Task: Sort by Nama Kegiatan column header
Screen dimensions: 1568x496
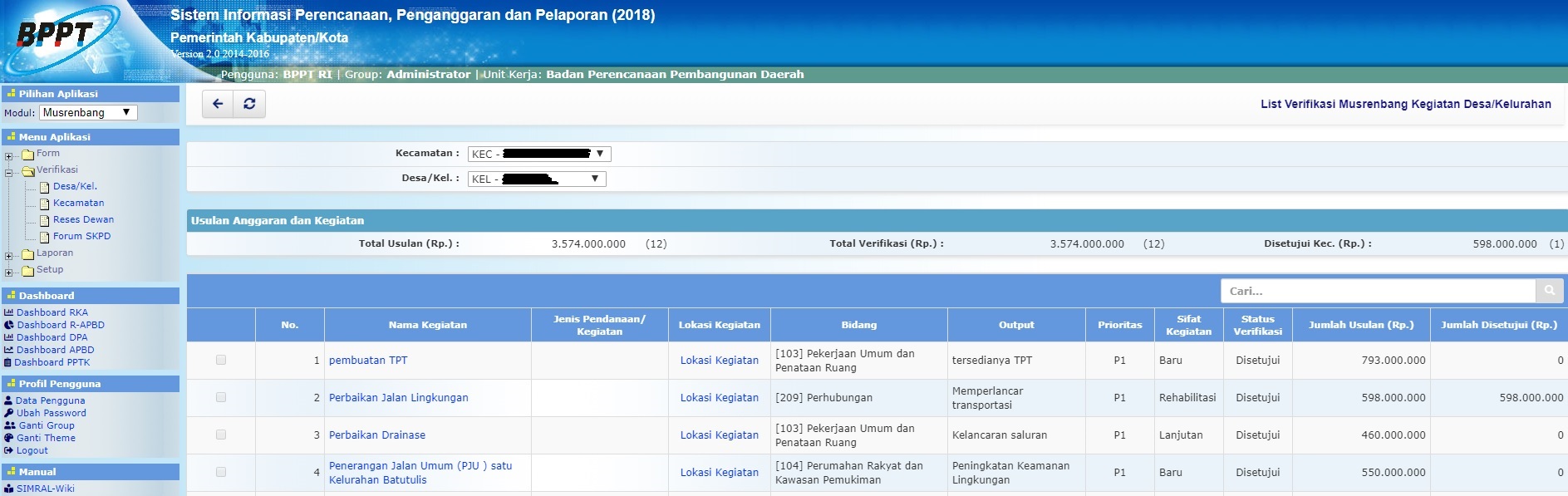Action: [428, 325]
